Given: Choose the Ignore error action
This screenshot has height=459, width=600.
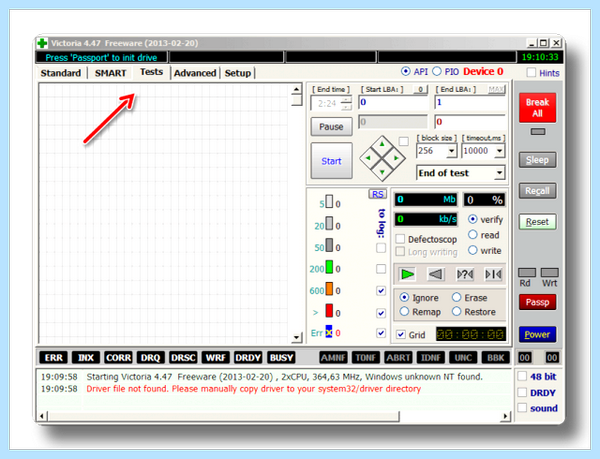Looking at the screenshot, I should [x=404, y=297].
